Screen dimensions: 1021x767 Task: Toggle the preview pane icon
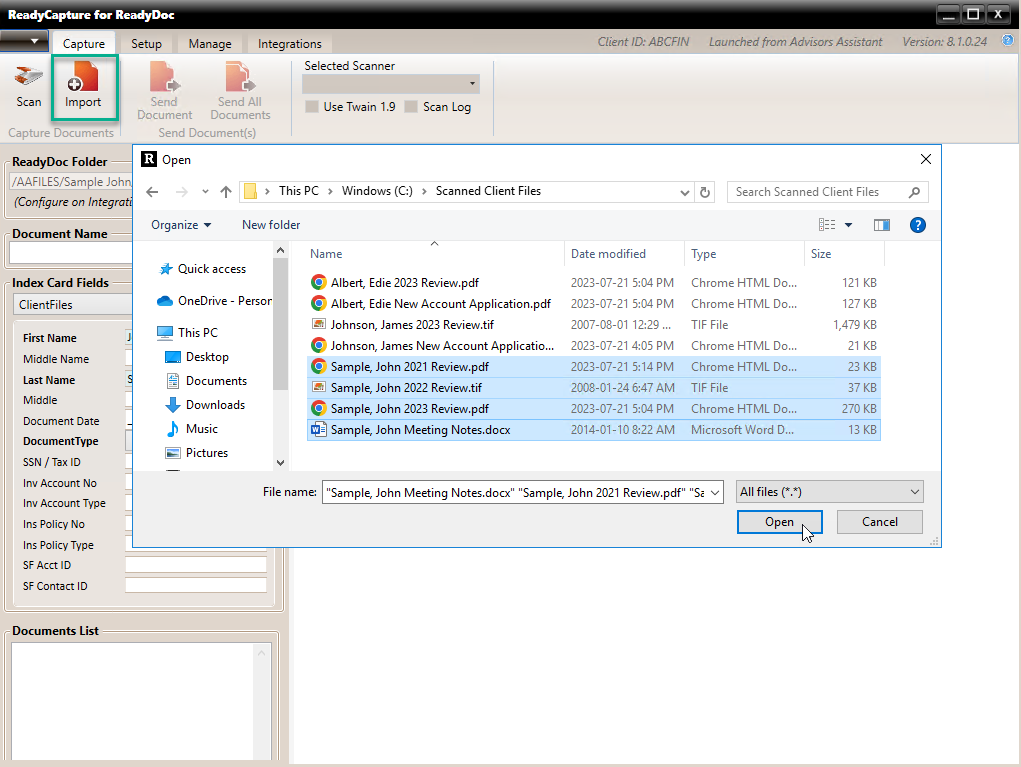coord(882,225)
